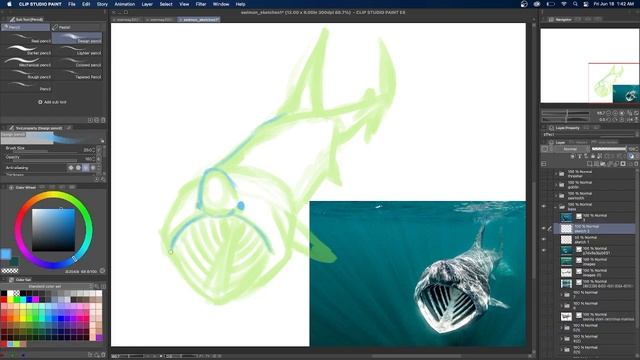Choose strong anti-aliasing option

[x=93, y=168]
